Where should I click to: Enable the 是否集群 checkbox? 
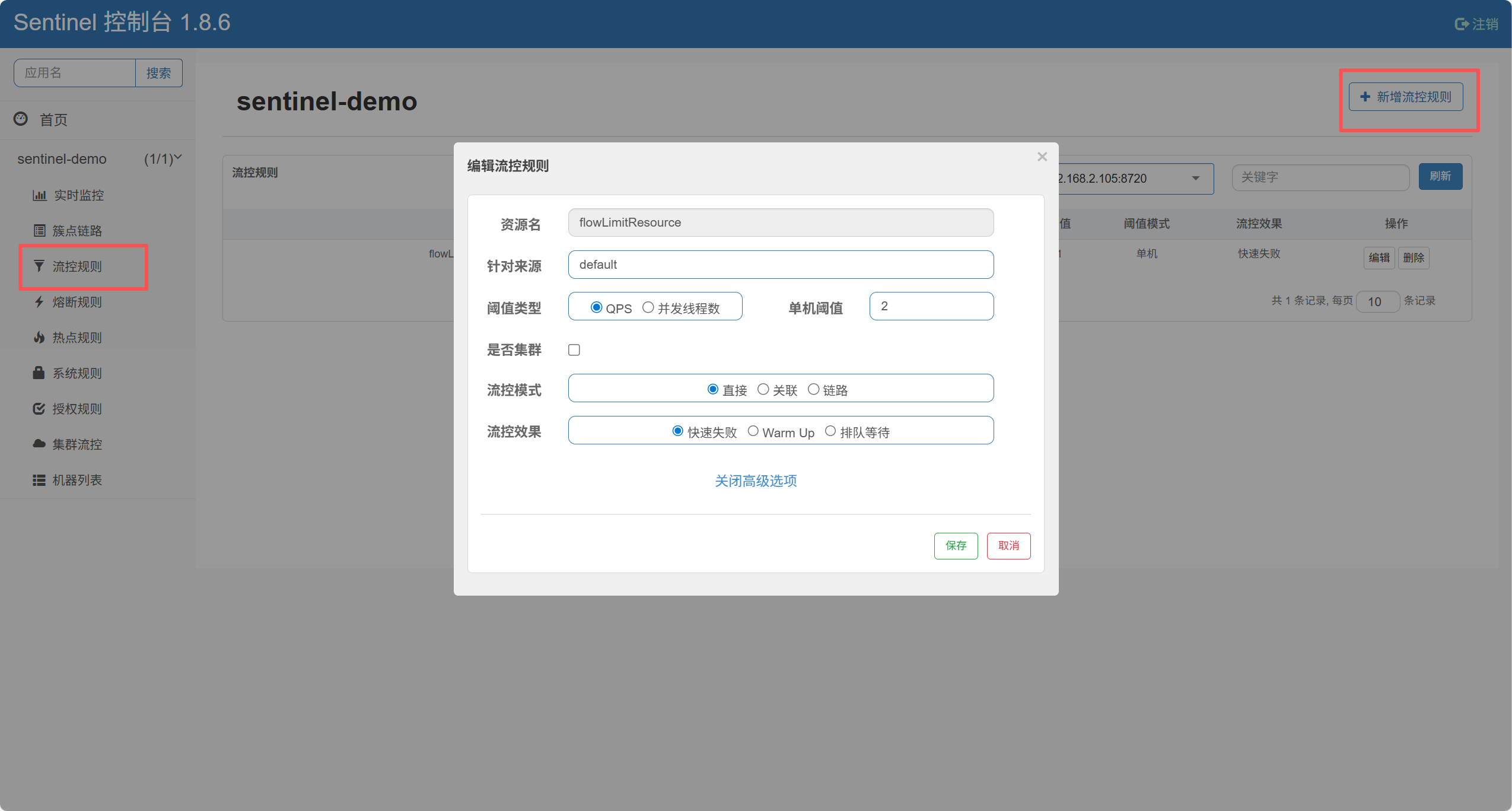point(574,350)
